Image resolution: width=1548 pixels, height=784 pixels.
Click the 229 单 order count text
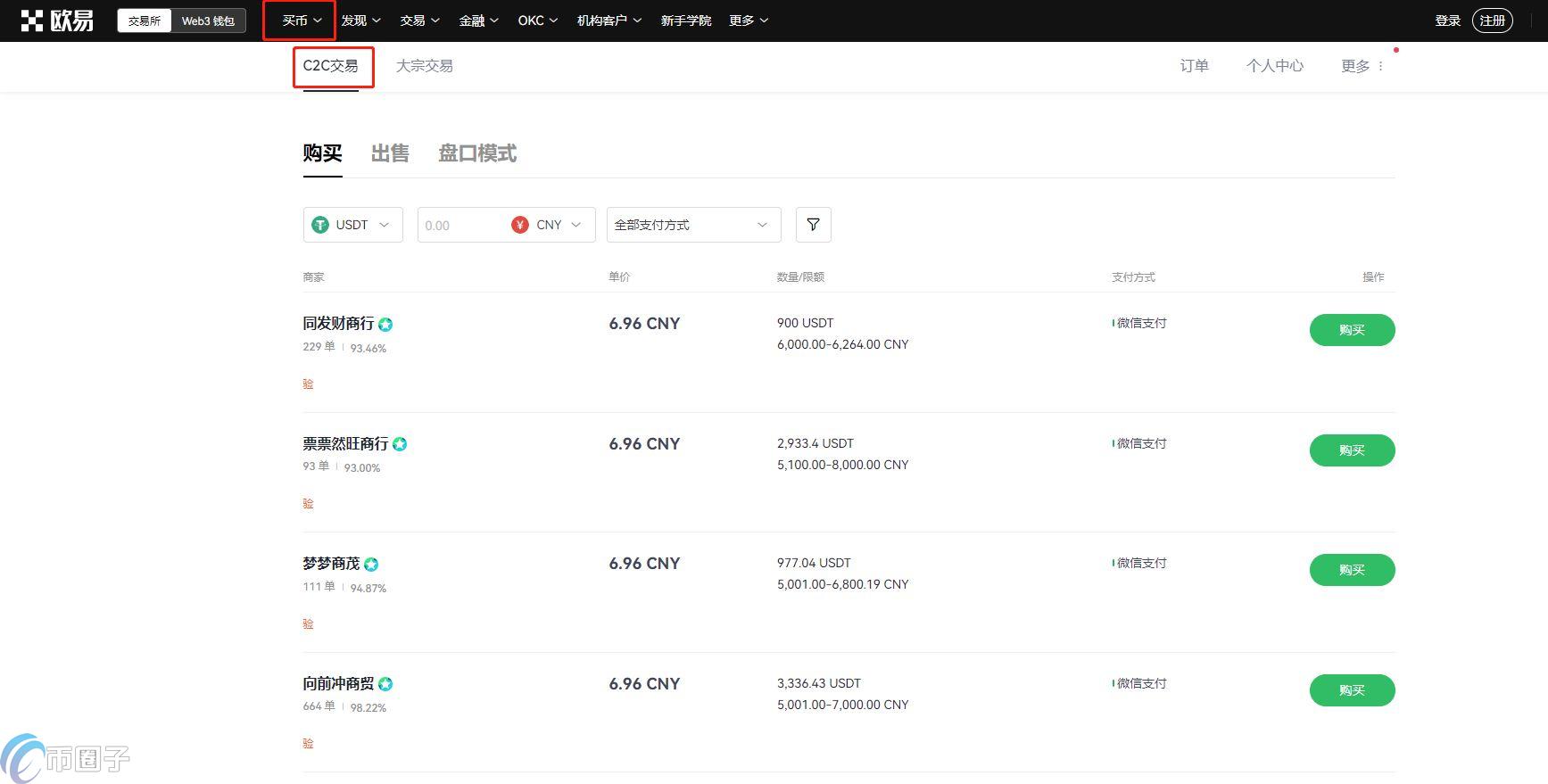pos(319,347)
